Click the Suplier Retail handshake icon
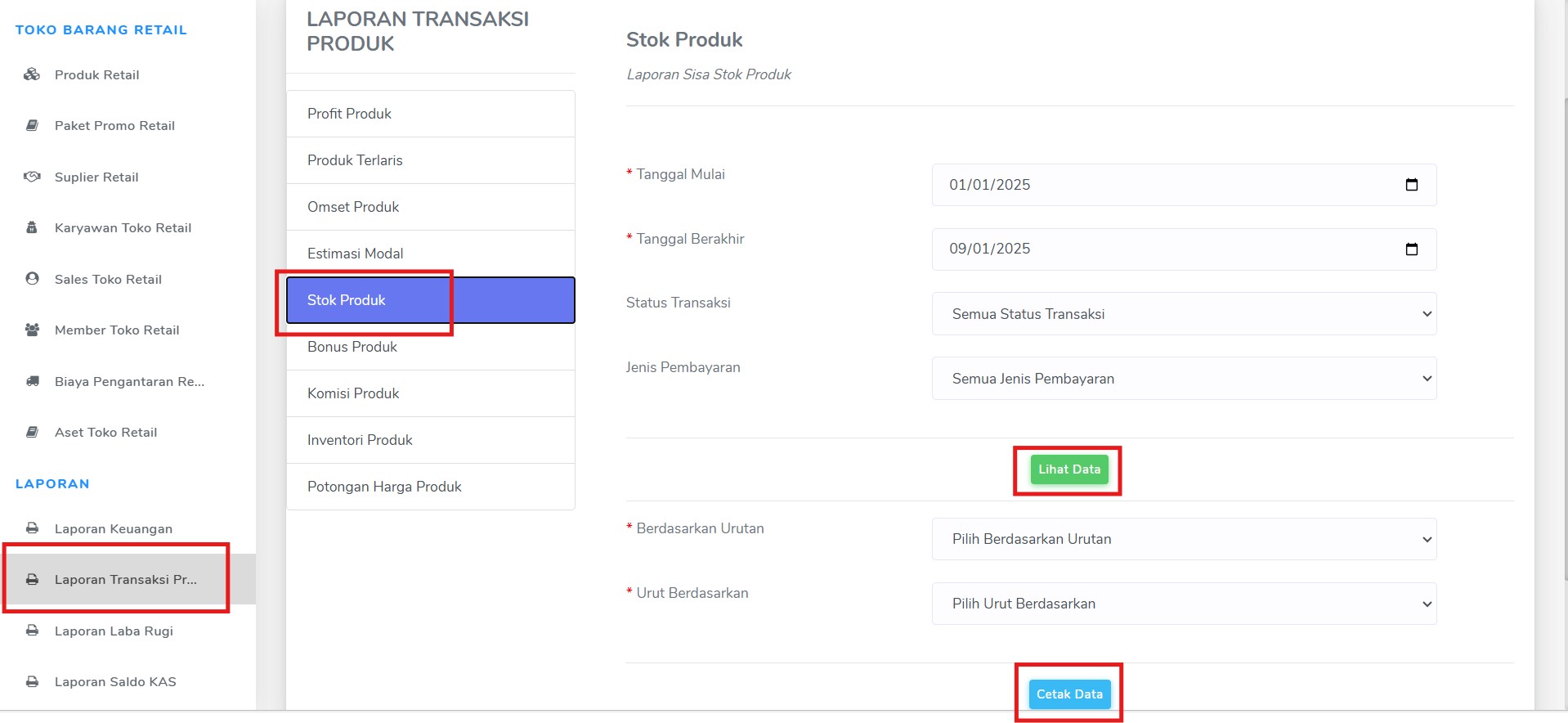This screenshot has width=1568, height=723. point(32,177)
